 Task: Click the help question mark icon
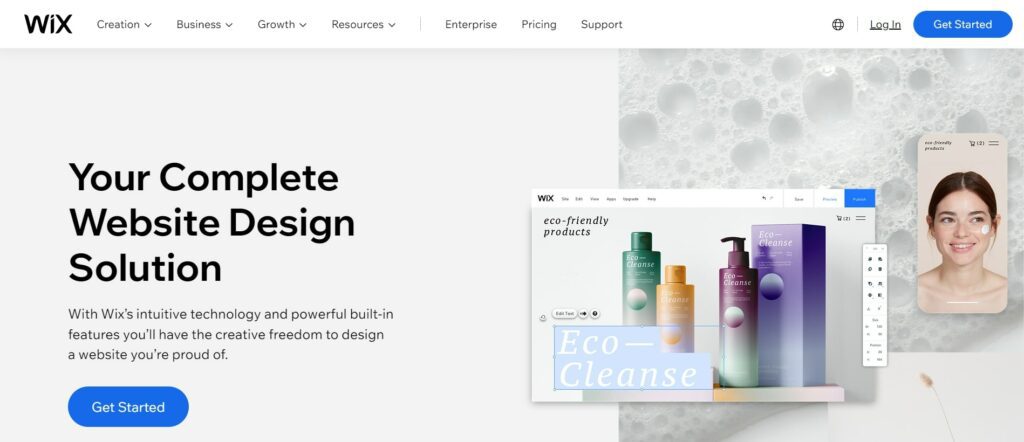(595, 314)
